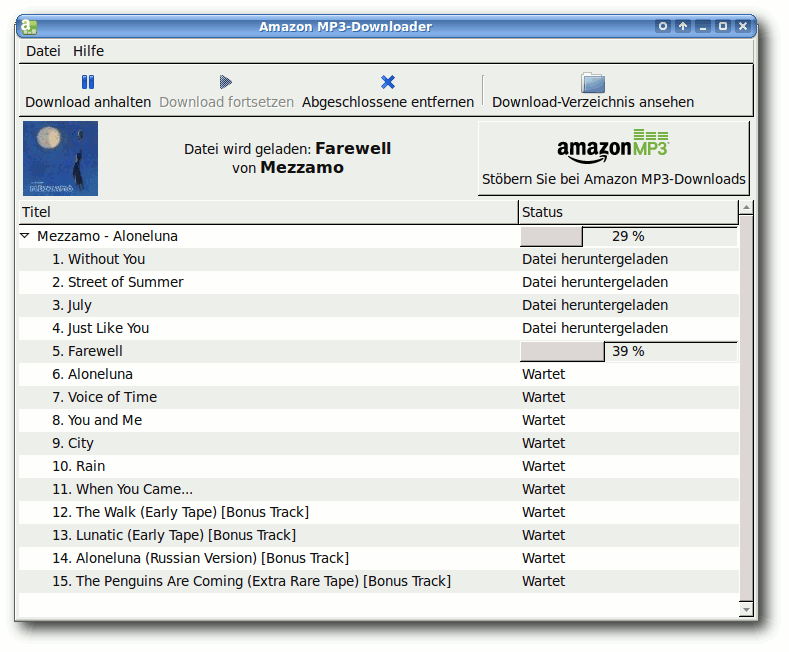Open the Datei menu
The image size is (789, 652).
[43, 51]
